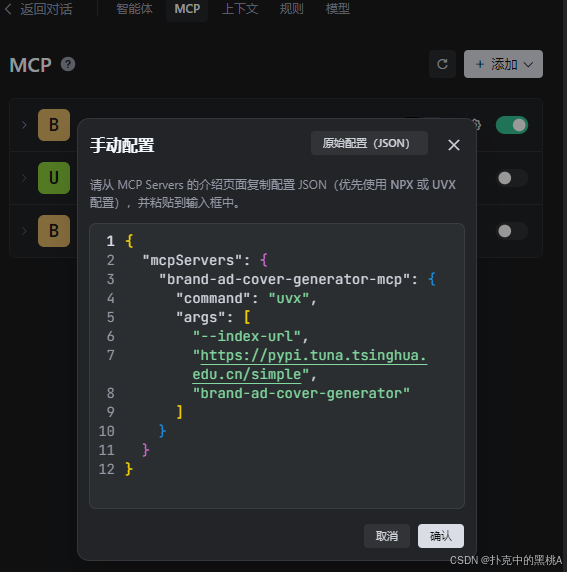Expand the first B server row
The width and height of the screenshot is (567, 572).
pos(24,125)
